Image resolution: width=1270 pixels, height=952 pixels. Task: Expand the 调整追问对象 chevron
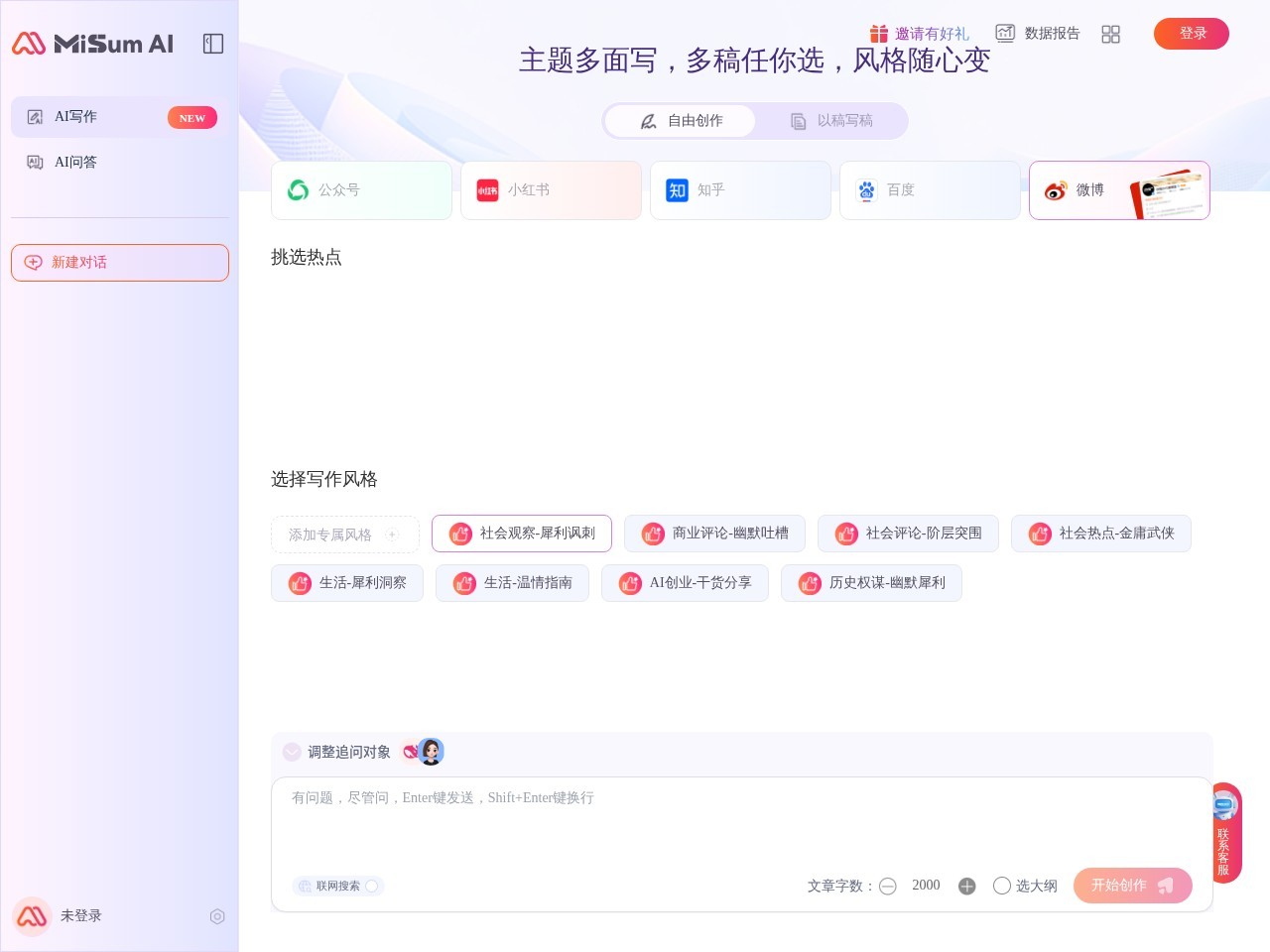(292, 752)
